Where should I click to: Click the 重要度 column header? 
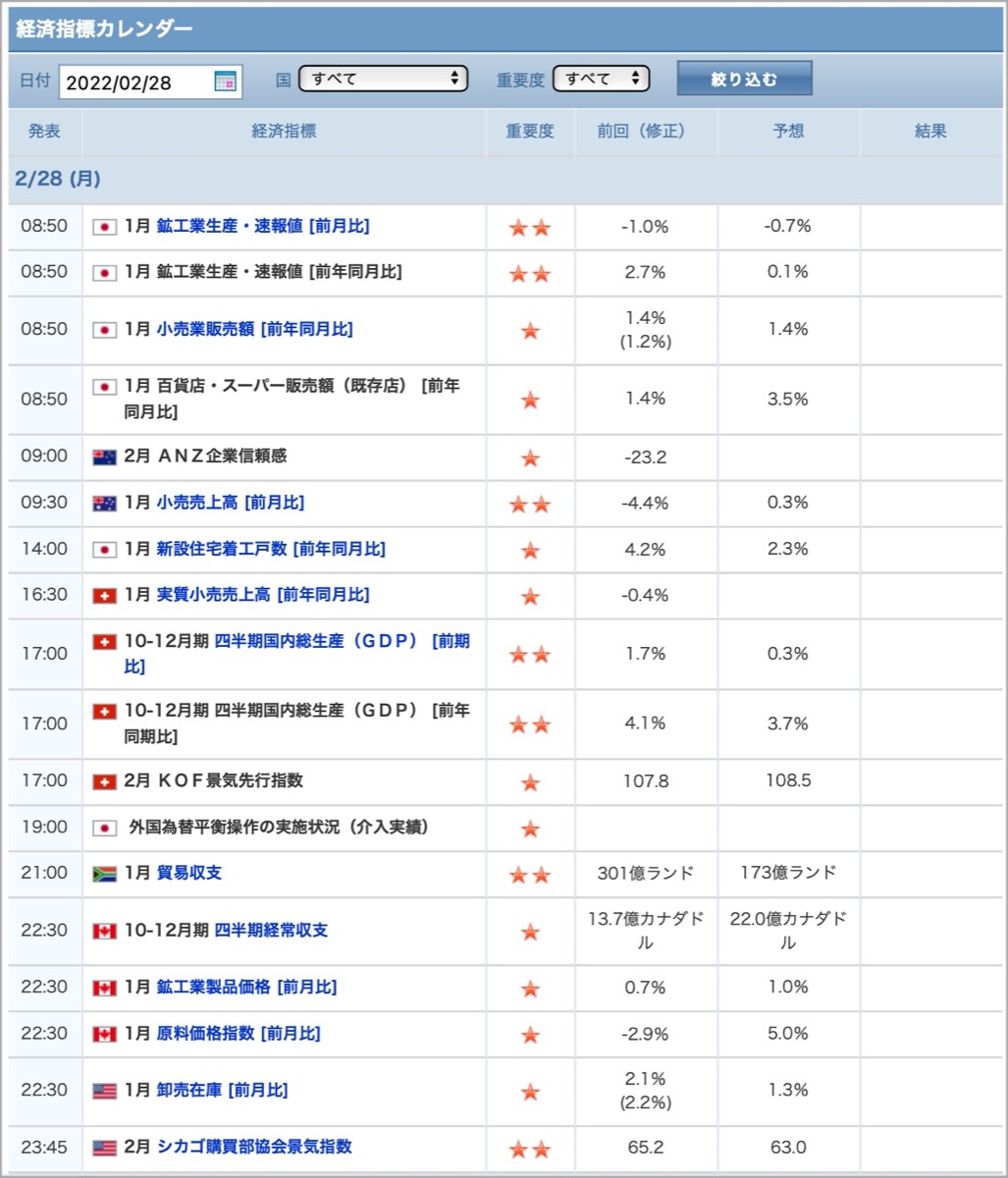tap(530, 132)
